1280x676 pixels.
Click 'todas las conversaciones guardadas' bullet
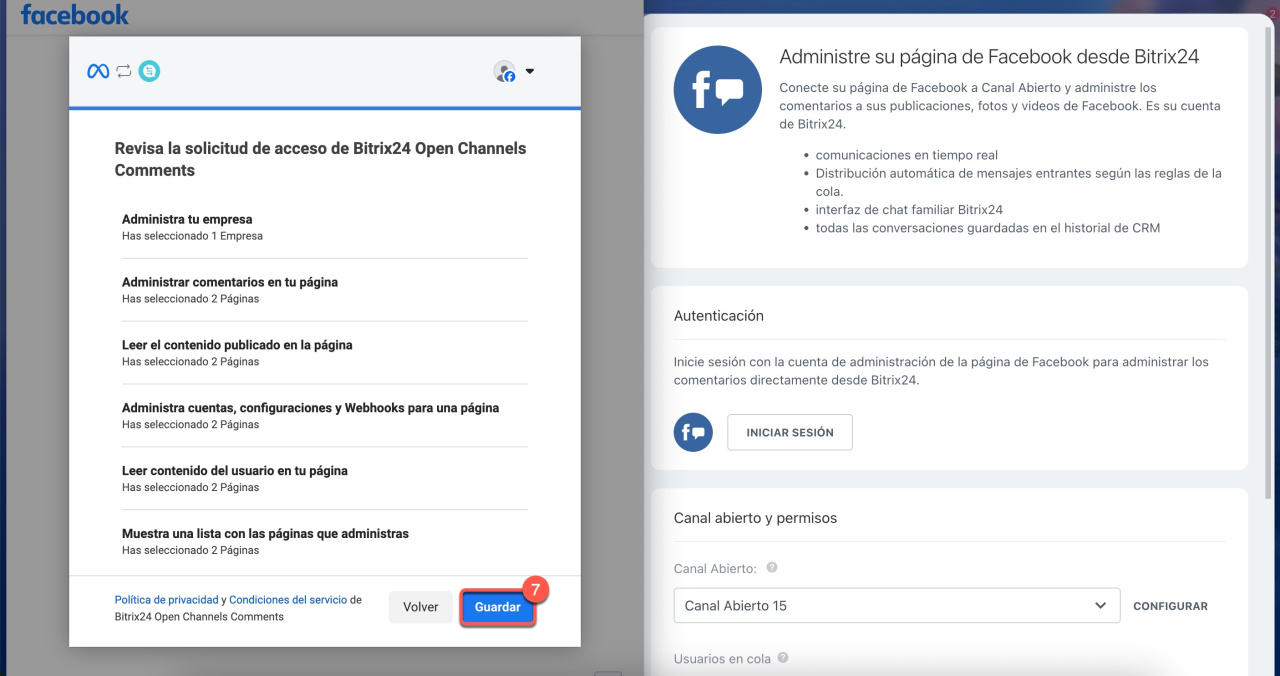(x=988, y=227)
